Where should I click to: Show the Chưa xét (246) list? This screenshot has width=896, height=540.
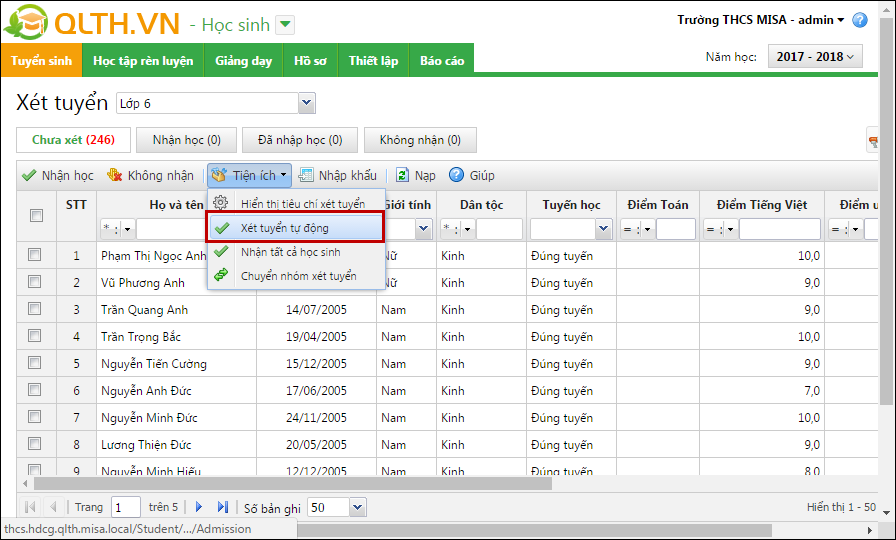(x=73, y=140)
